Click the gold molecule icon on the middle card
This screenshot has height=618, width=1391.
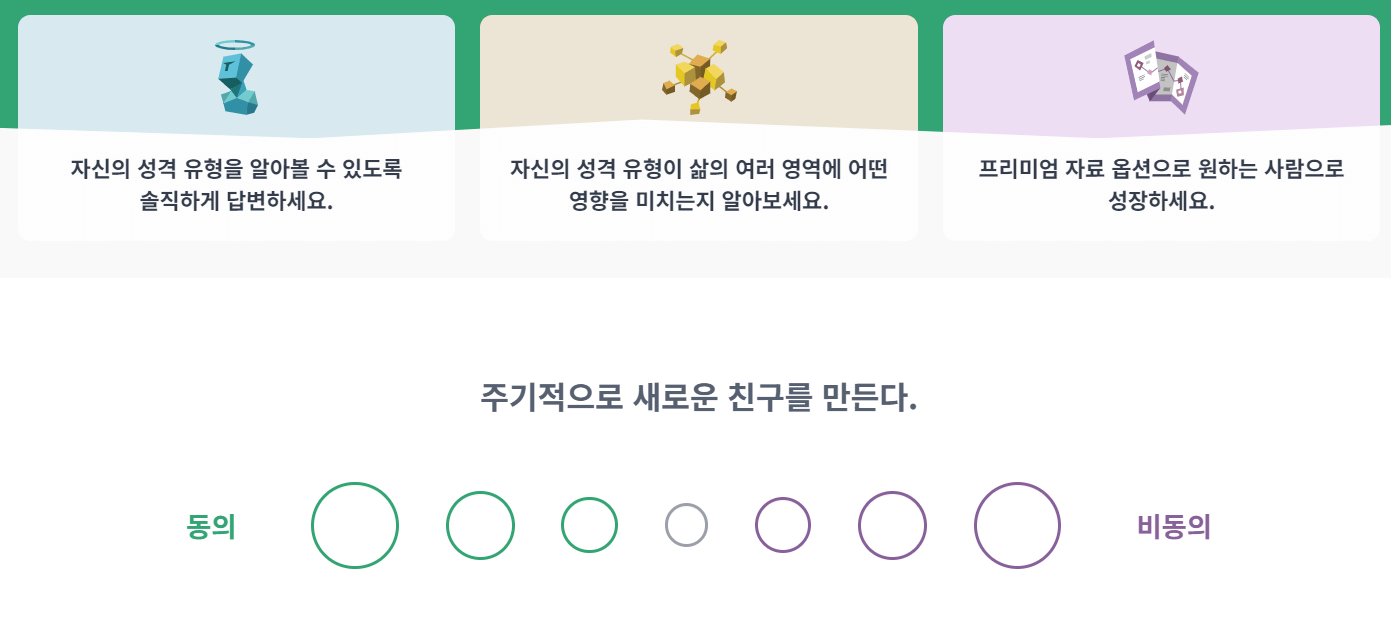tap(698, 75)
